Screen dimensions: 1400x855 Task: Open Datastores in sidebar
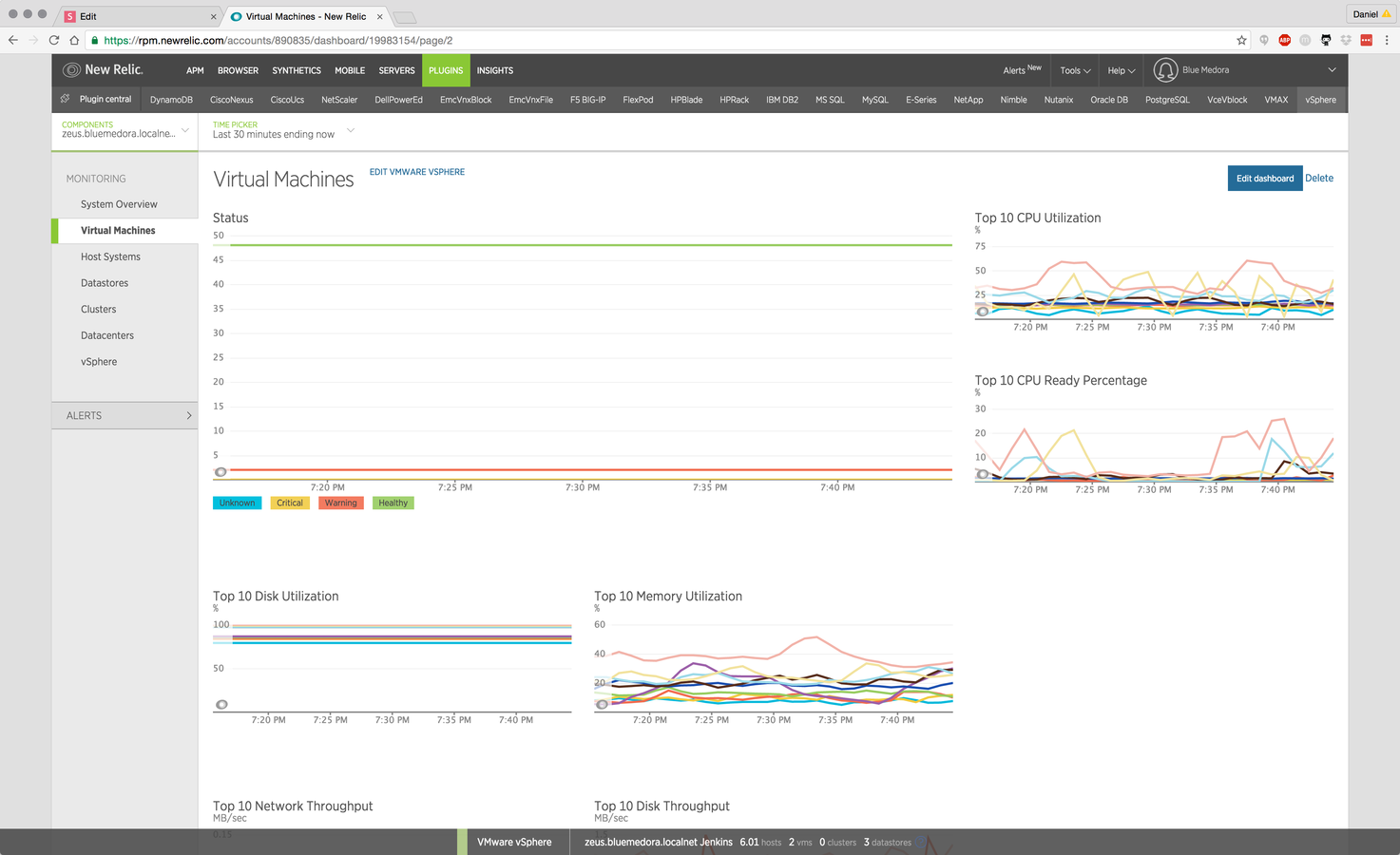[x=105, y=283]
